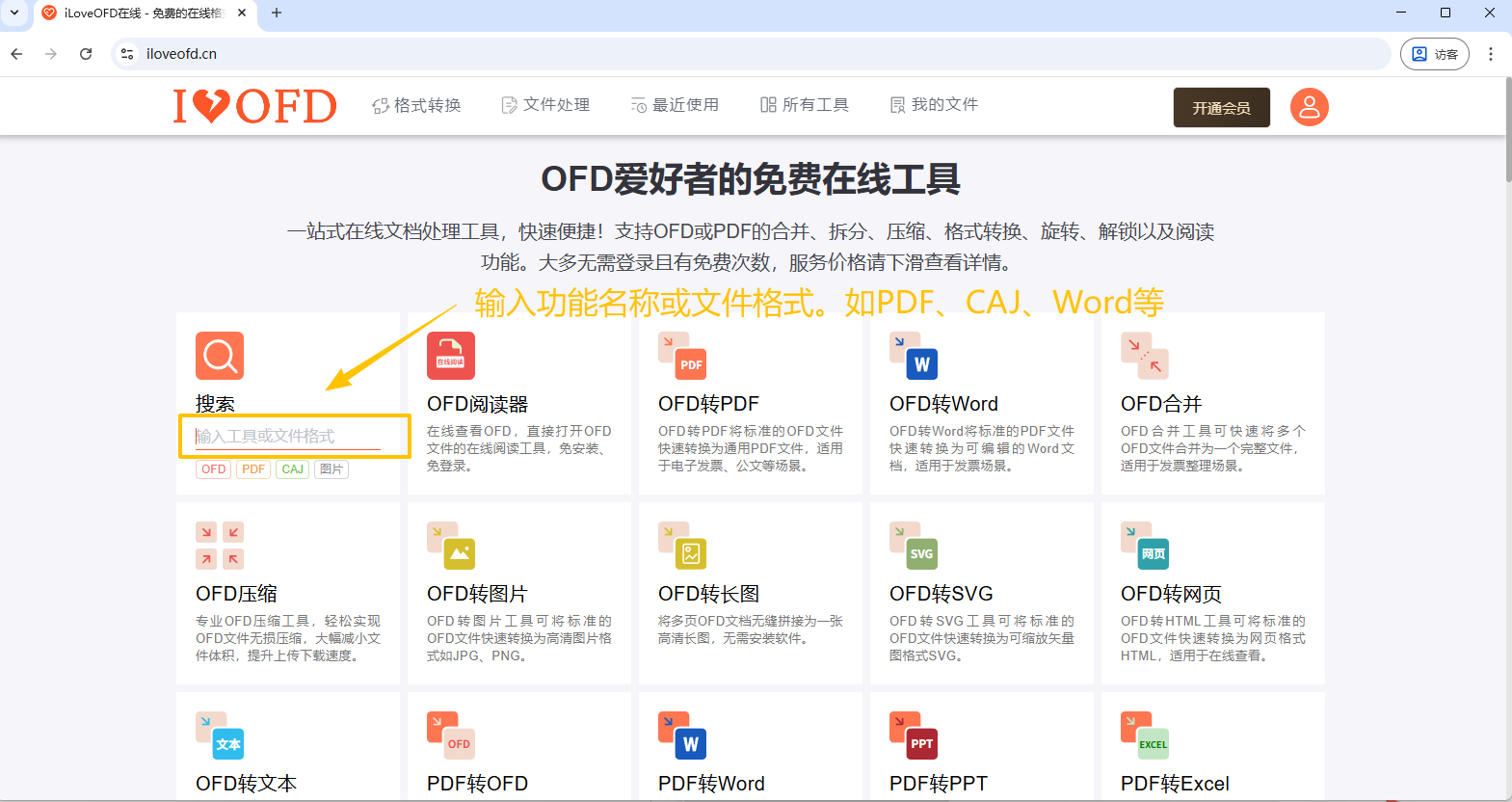The height and width of the screenshot is (802, 1512).
Task: Select the 图片 search tag
Action: (332, 469)
